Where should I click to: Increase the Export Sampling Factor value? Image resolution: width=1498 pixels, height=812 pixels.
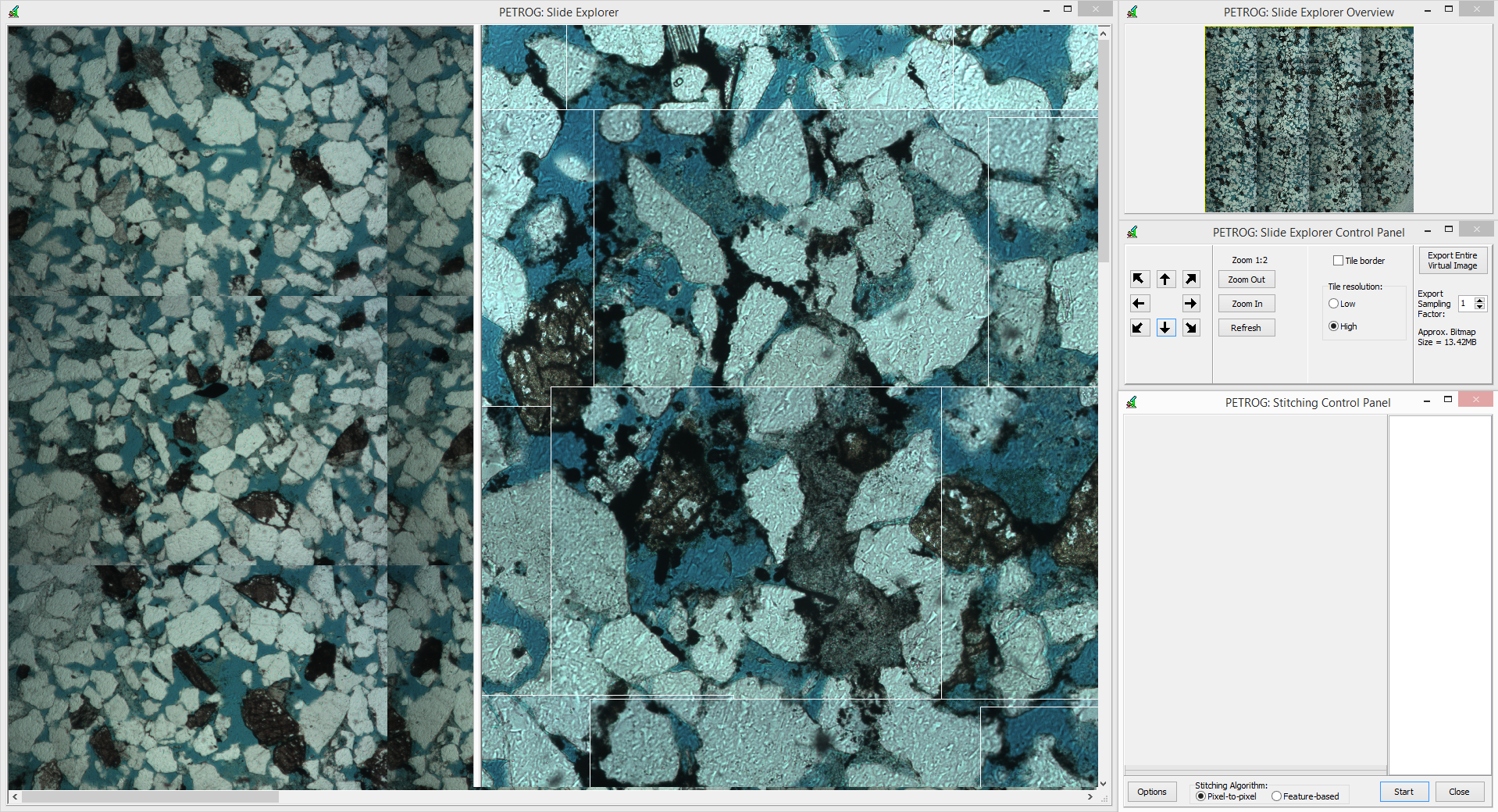1479,300
